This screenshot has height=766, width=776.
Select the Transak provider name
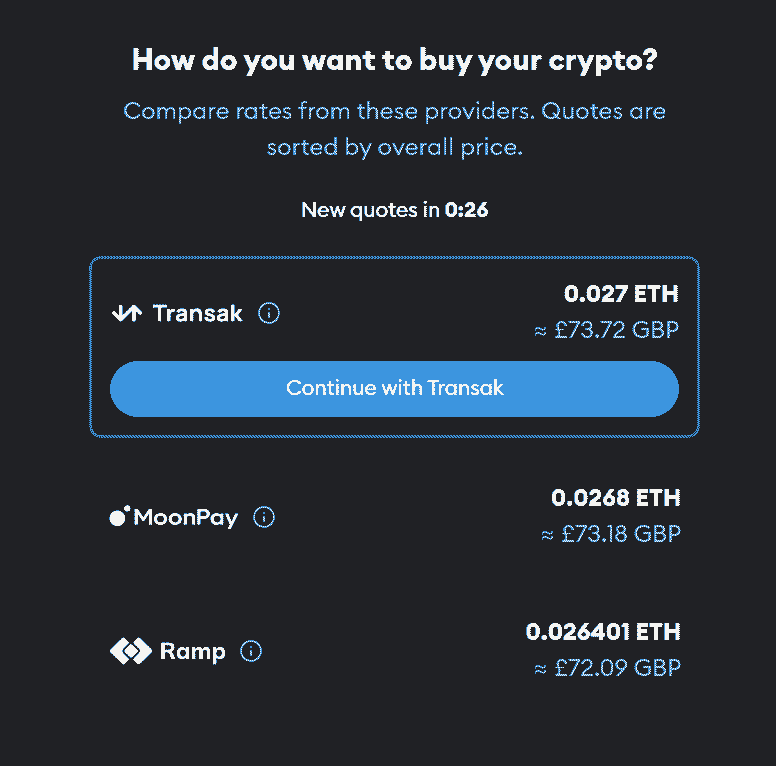[x=198, y=313]
